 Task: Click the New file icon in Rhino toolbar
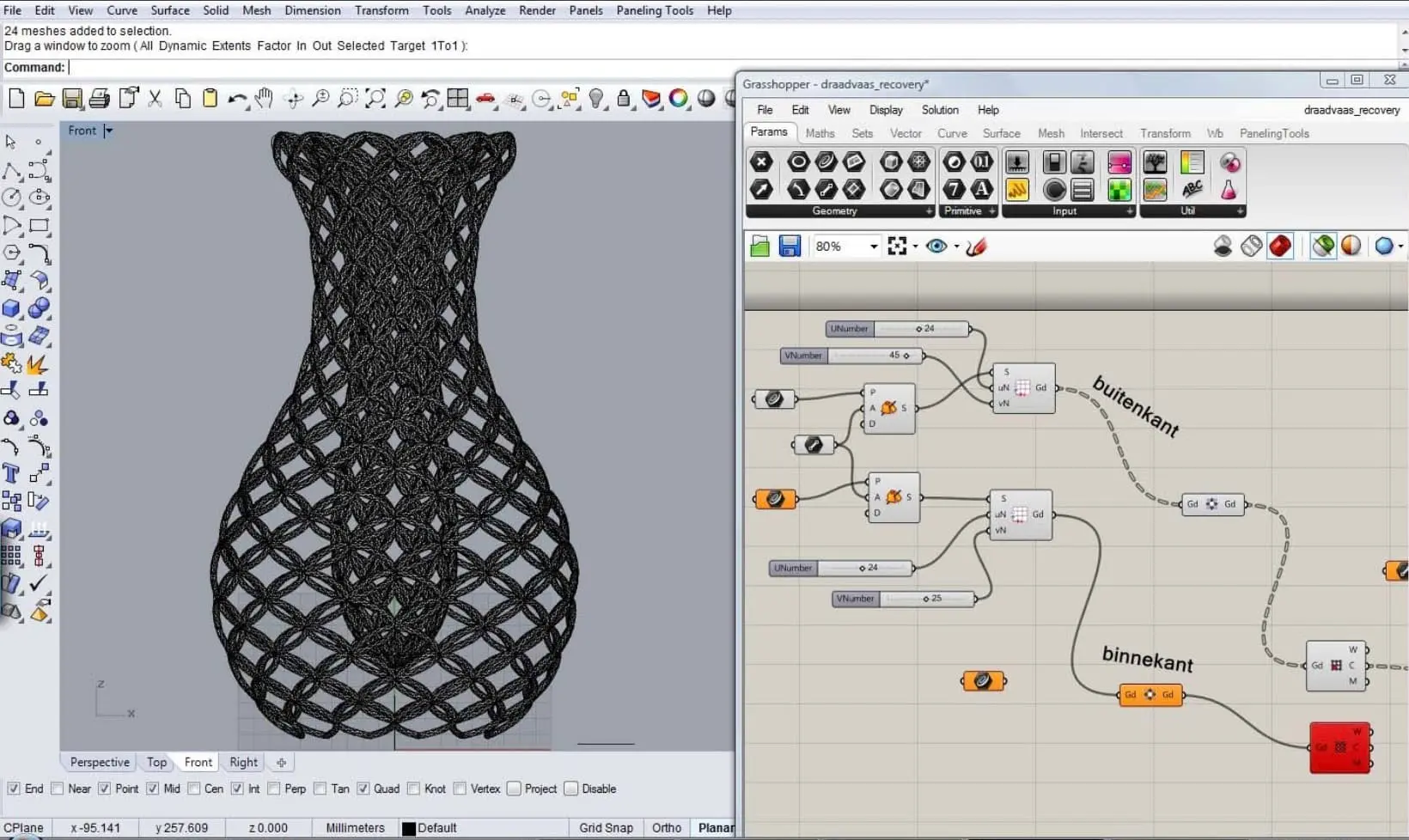pyautogui.click(x=16, y=98)
